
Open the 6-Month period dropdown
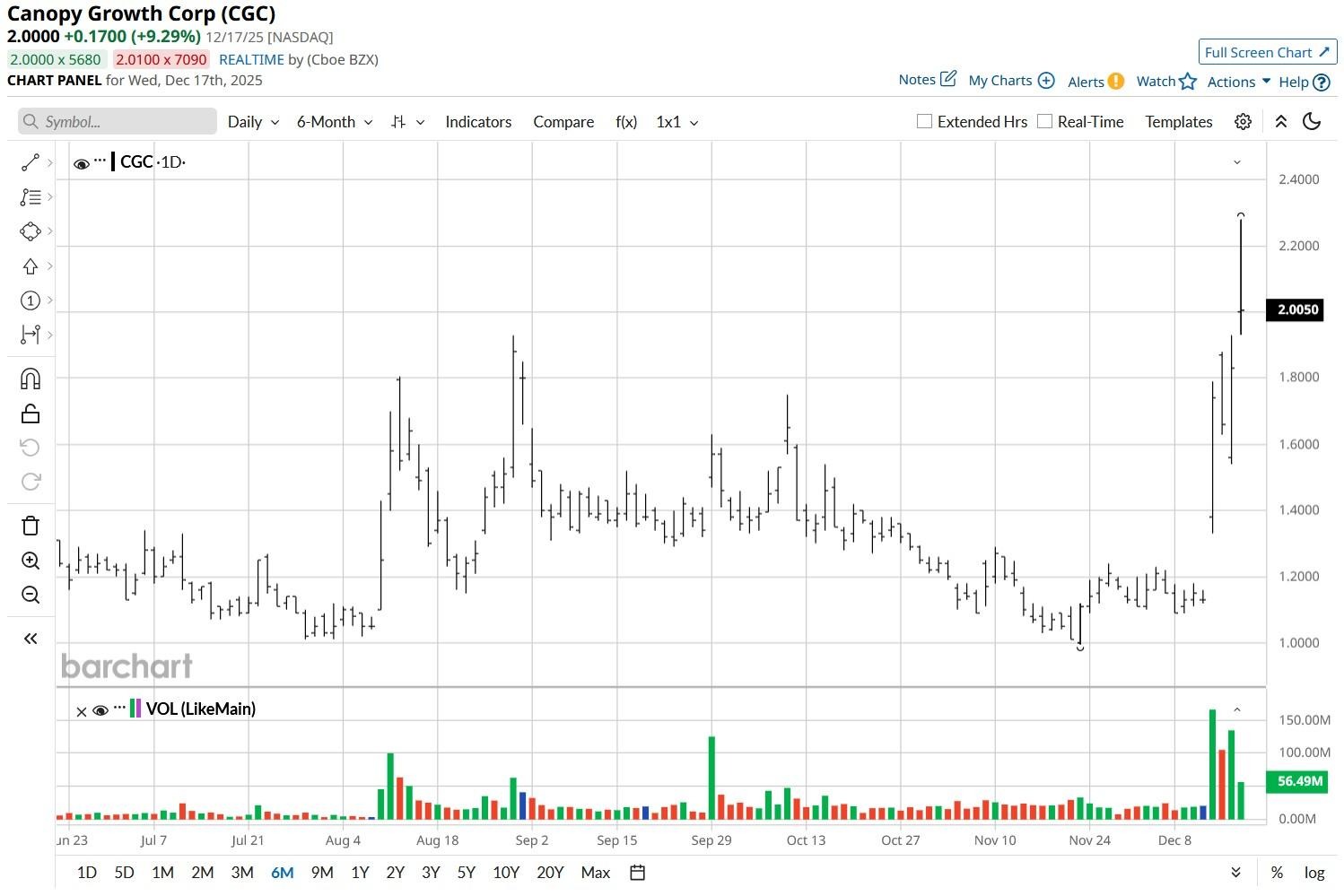pyautogui.click(x=335, y=122)
